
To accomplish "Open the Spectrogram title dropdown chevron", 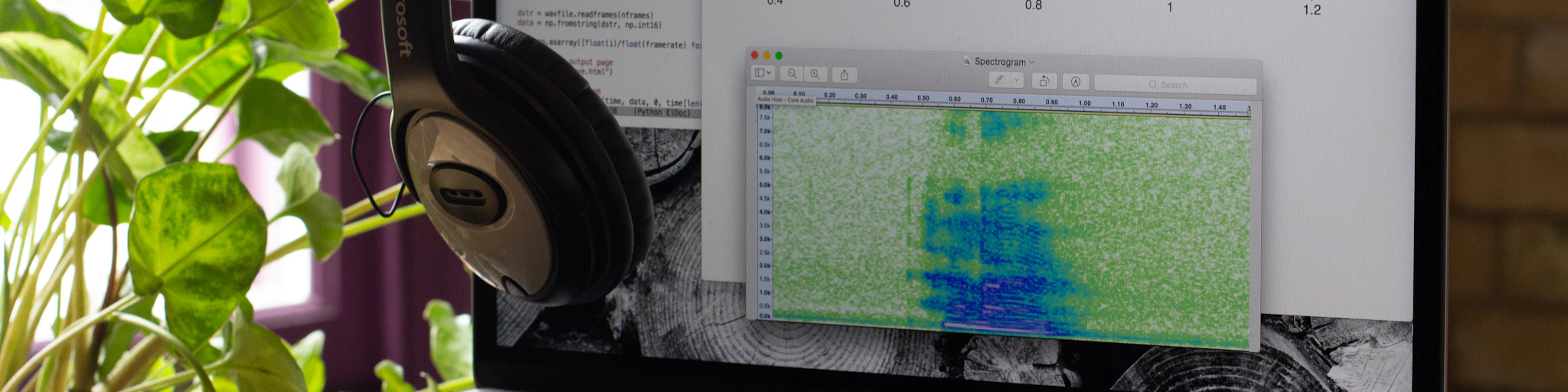I will click(x=1032, y=62).
